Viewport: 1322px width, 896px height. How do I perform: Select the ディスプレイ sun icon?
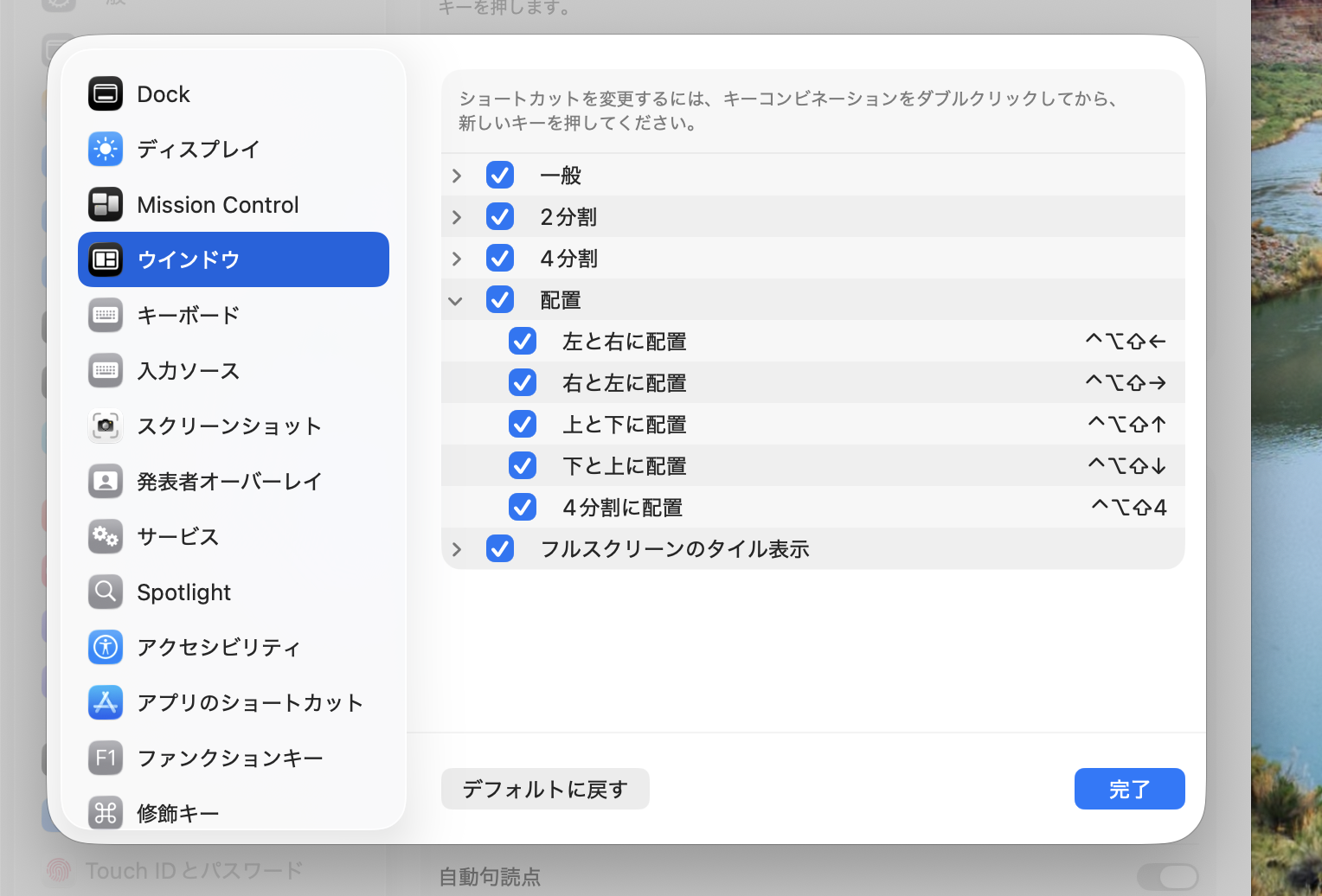[106, 149]
